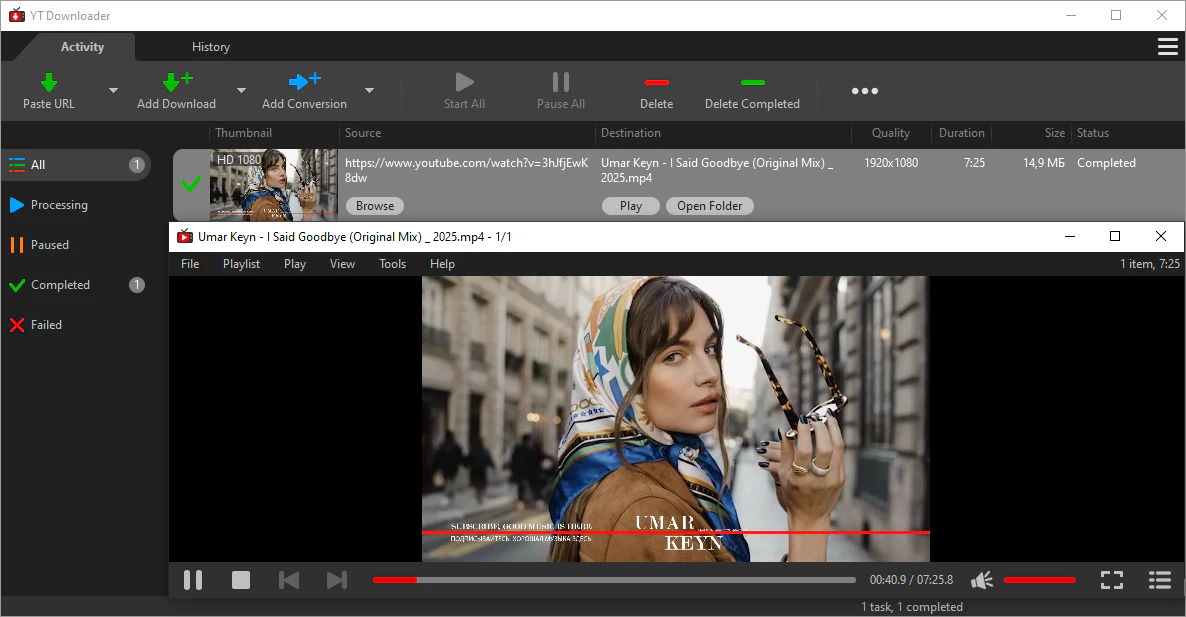Image resolution: width=1186 pixels, height=617 pixels.
Task: Mute the player audio speaker icon
Action: 981,580
